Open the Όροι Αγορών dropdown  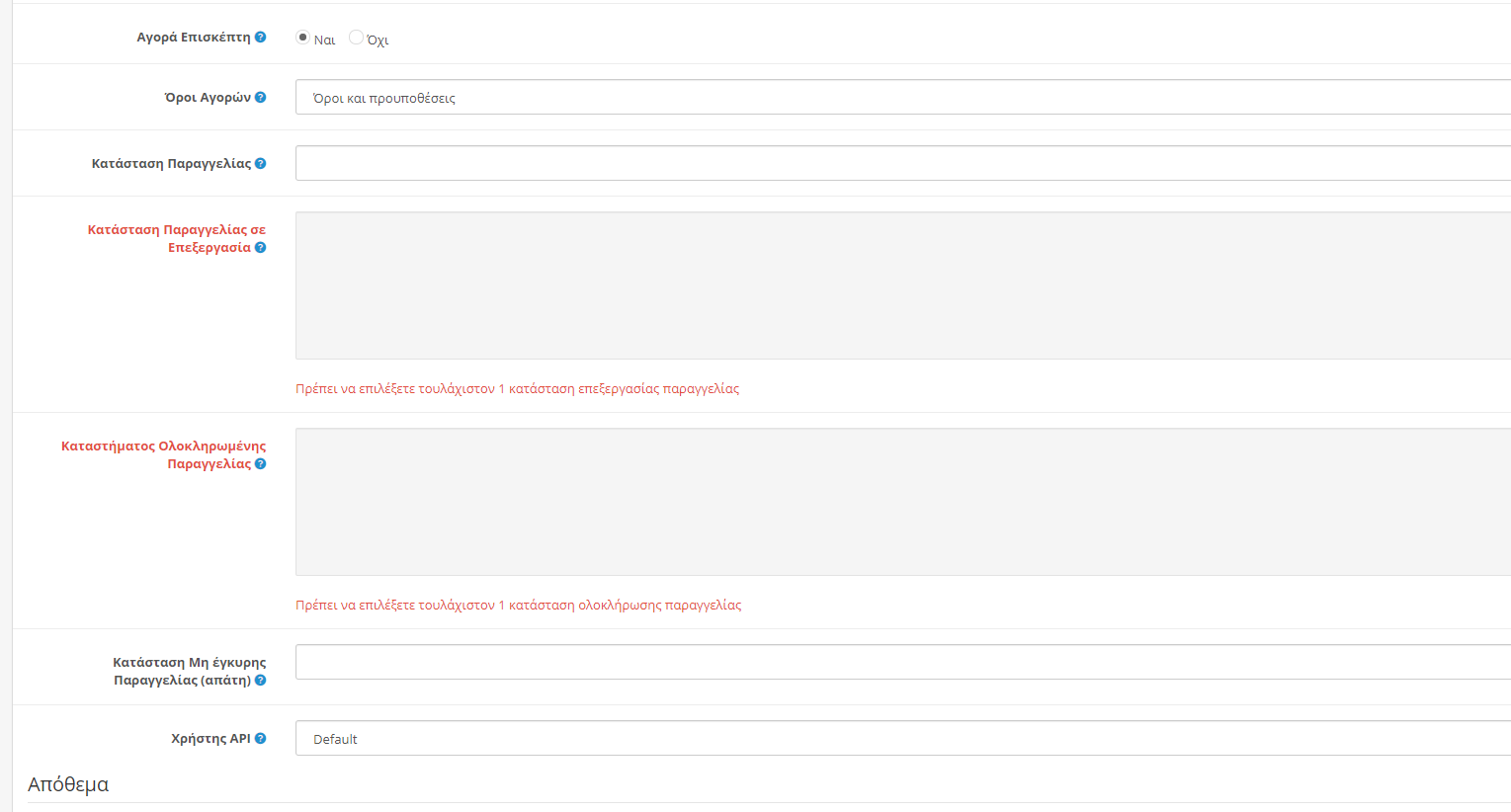(x=903, y=98)
